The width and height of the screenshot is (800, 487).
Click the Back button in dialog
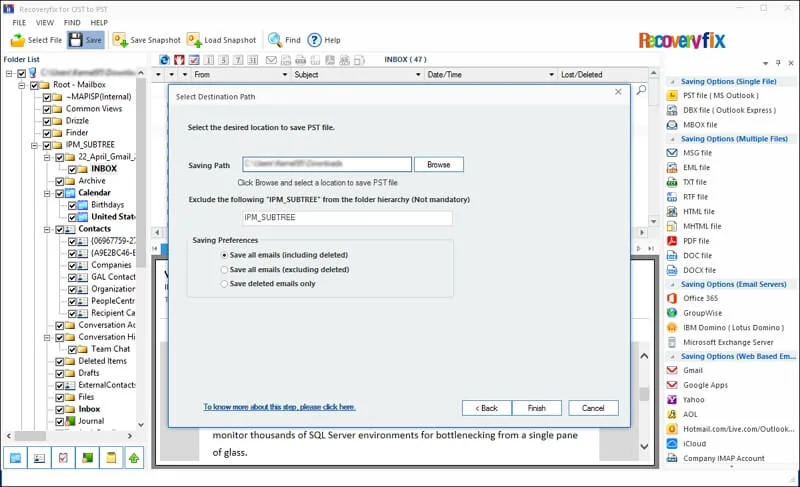(487, 408)
